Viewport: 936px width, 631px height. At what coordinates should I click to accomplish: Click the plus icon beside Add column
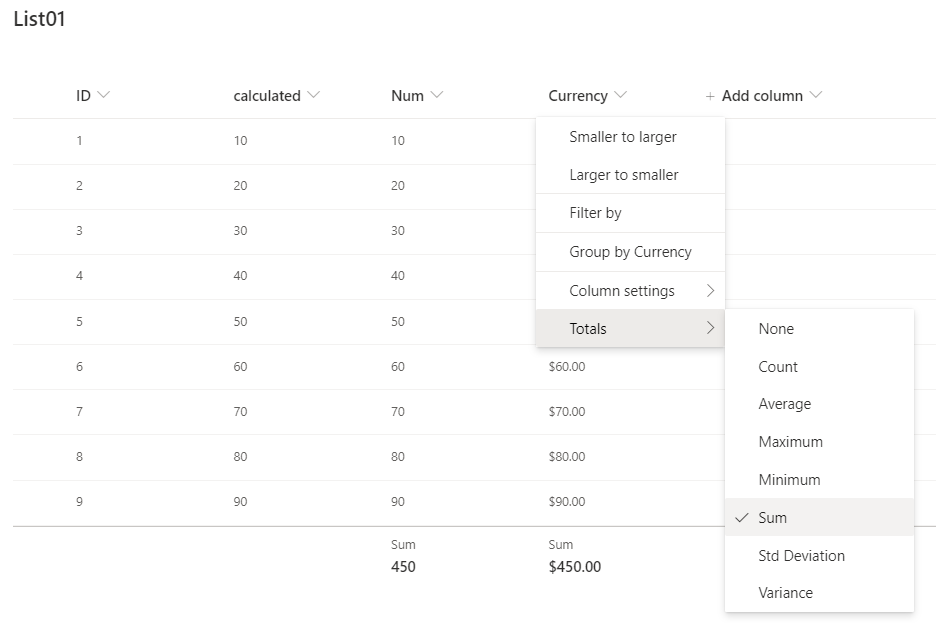click(x=710, y=97)
